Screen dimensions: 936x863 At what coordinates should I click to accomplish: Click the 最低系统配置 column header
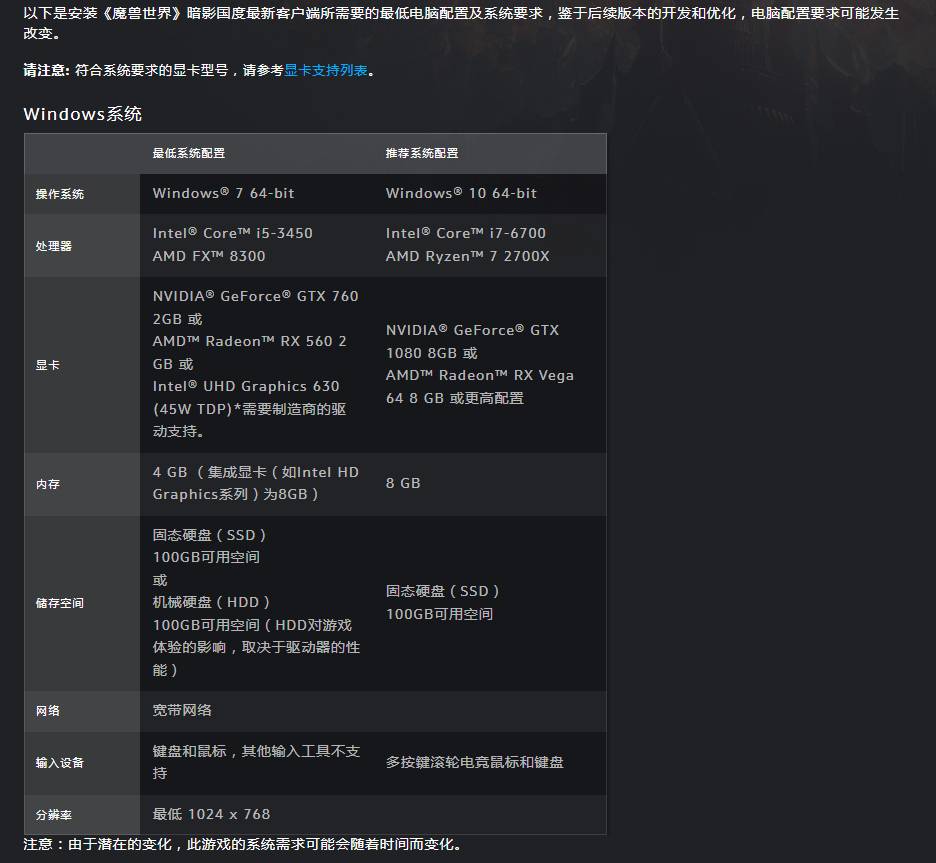[189, 153]
